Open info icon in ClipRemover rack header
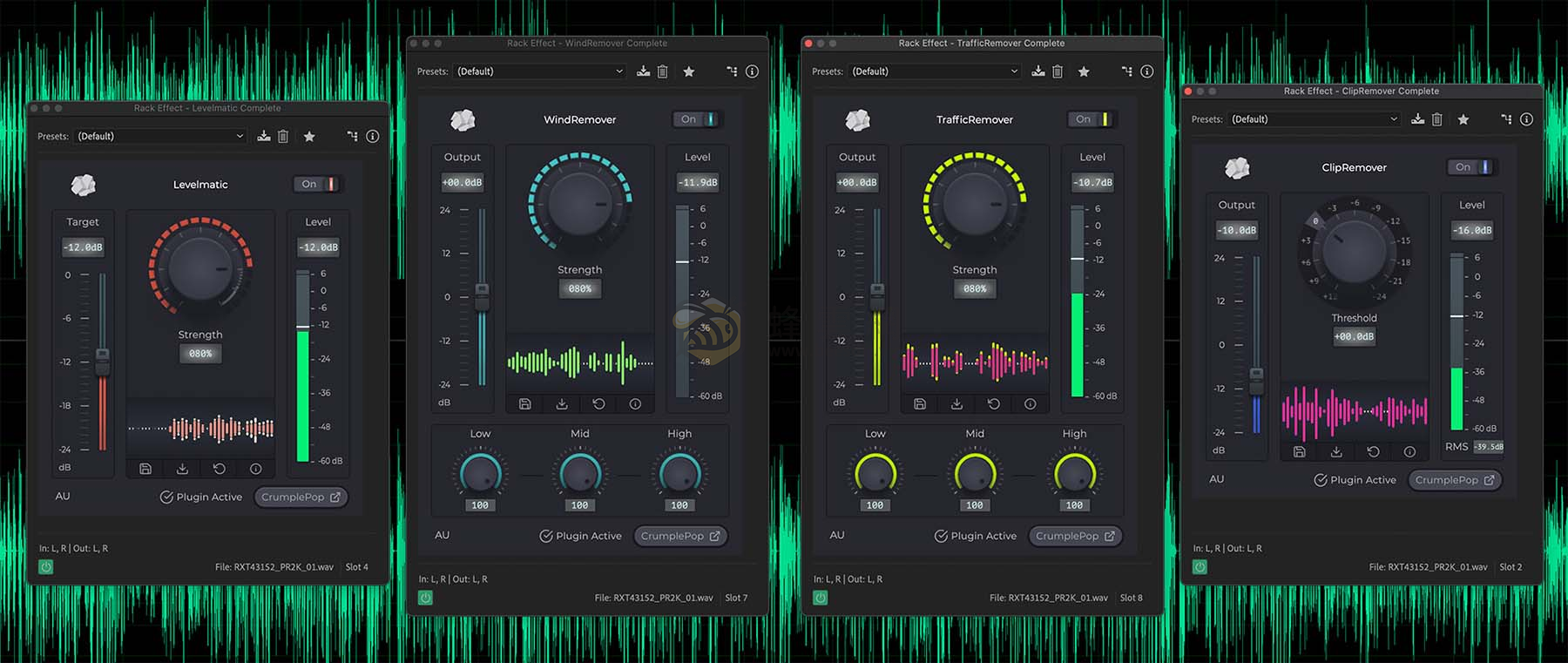1568x663 pixels. pyautogui.click(x=1527, y=119)
